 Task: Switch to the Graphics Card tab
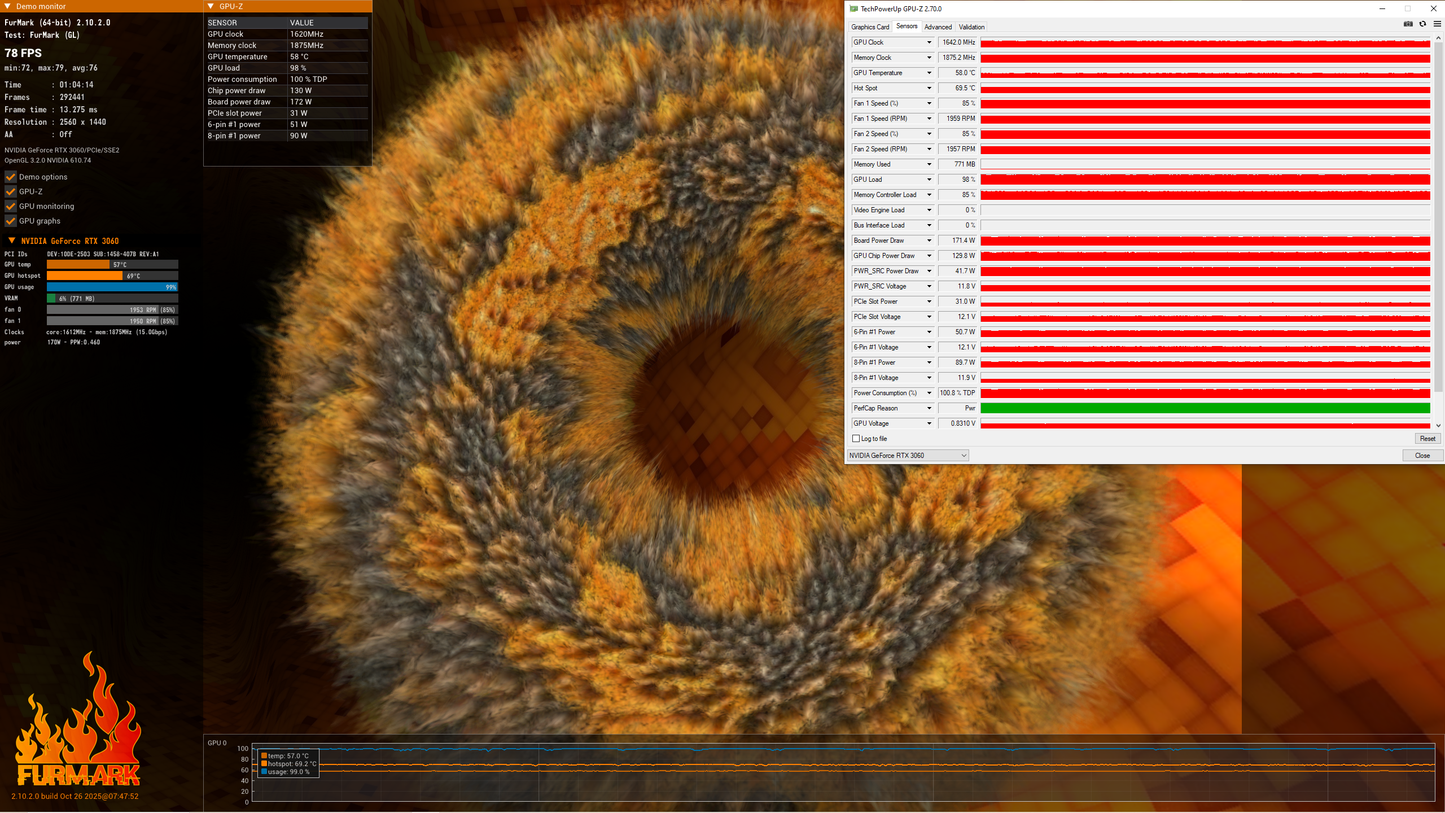point(870,27)
